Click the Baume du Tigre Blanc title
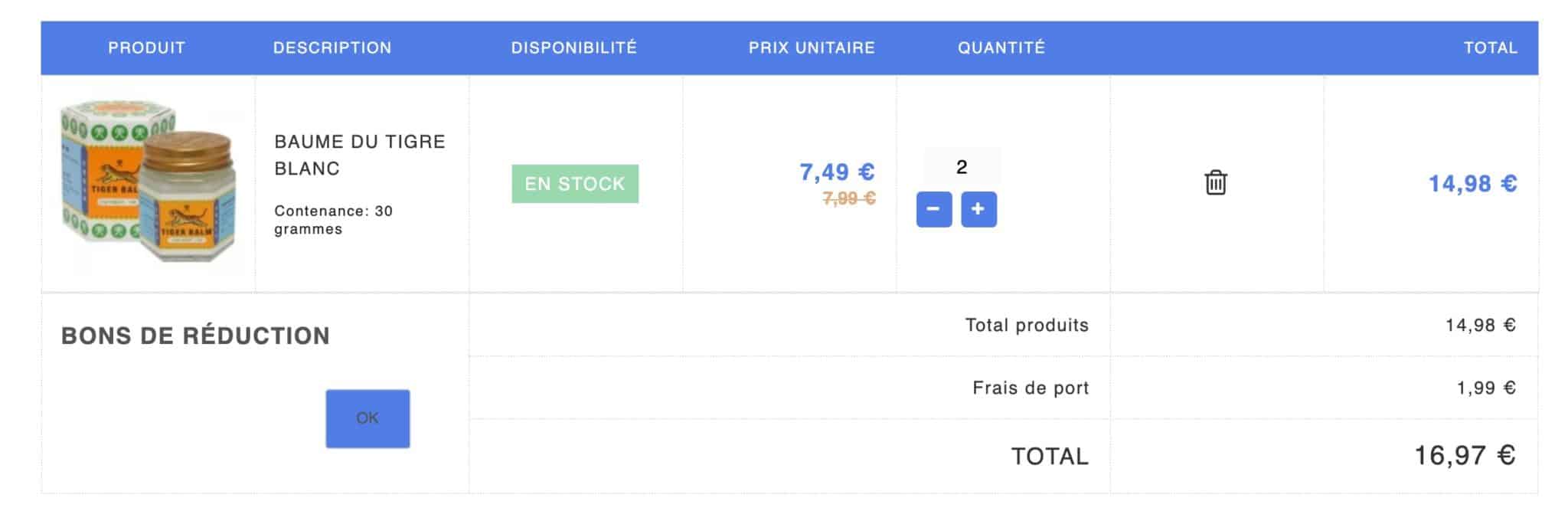1568x524 pixels. 359,155
